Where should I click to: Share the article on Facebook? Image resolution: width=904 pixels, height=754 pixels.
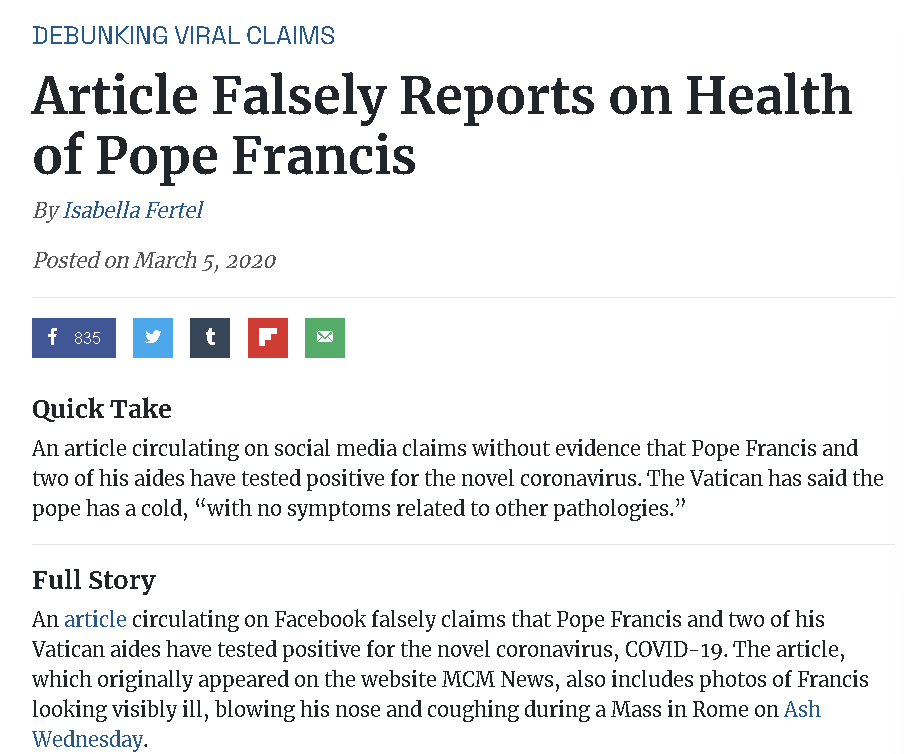click(53, 338)
